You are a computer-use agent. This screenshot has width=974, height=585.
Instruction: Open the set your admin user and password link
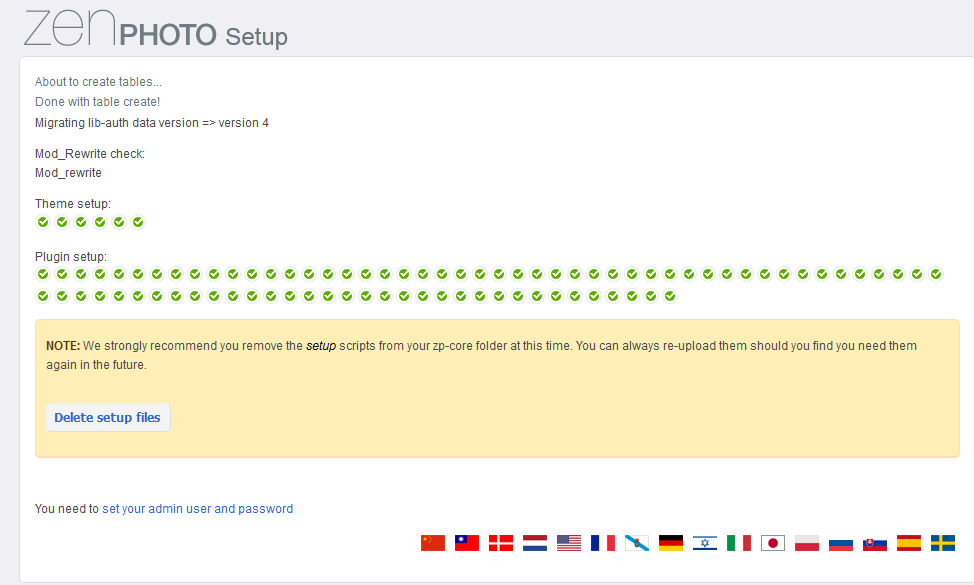[x=198, y=509]
